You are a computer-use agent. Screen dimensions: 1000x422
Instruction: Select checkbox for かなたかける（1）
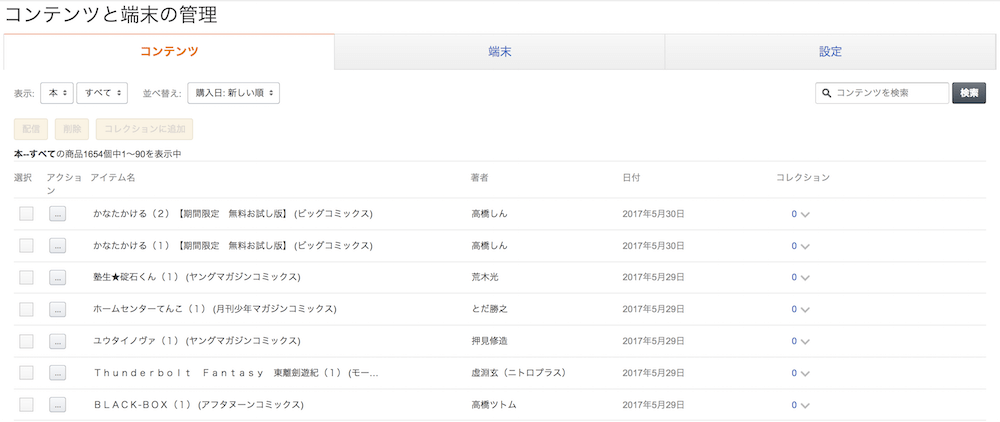(x=26, y=245)
